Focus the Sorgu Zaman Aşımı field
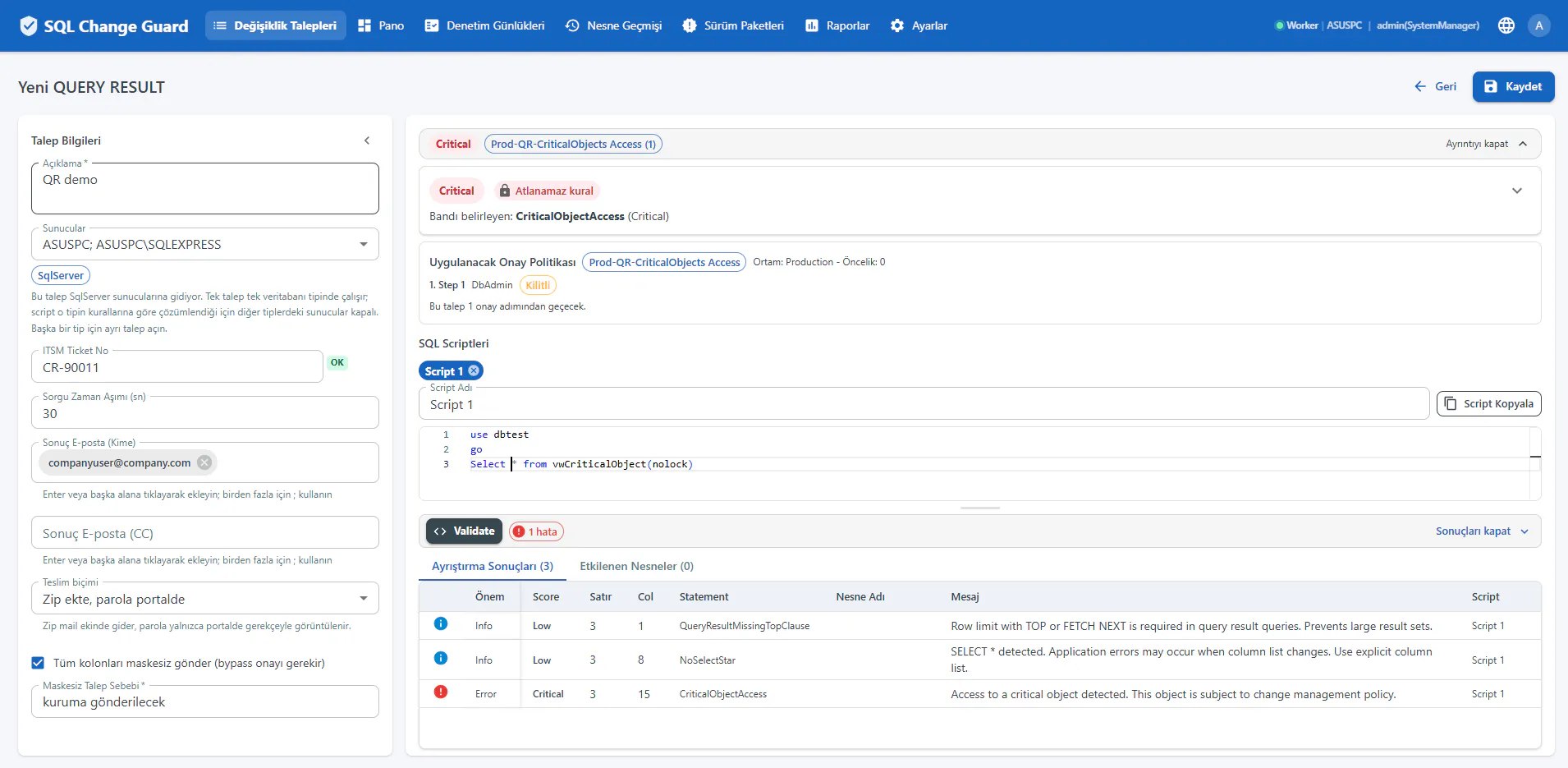The image size is (1568, 768). click(x=205, y=413)
